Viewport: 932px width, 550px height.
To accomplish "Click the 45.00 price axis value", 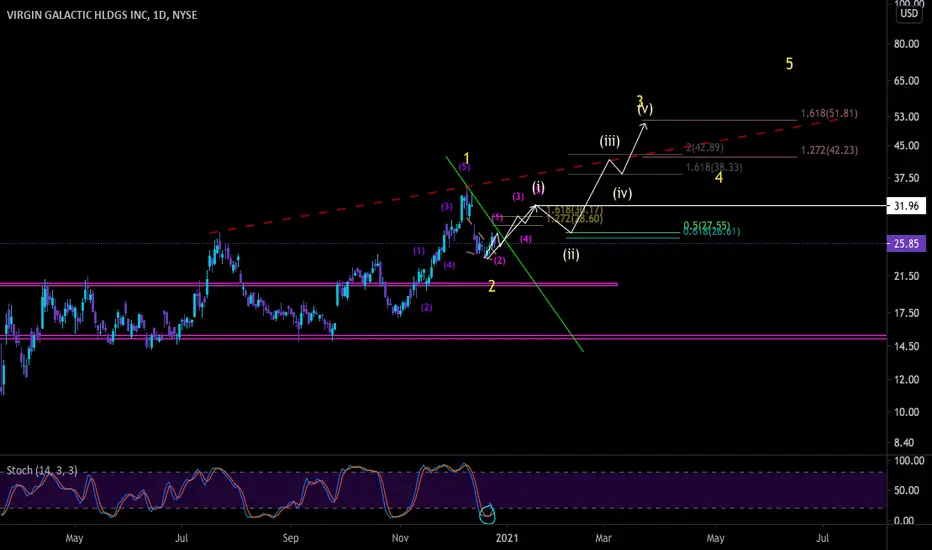I will point(906,146).
